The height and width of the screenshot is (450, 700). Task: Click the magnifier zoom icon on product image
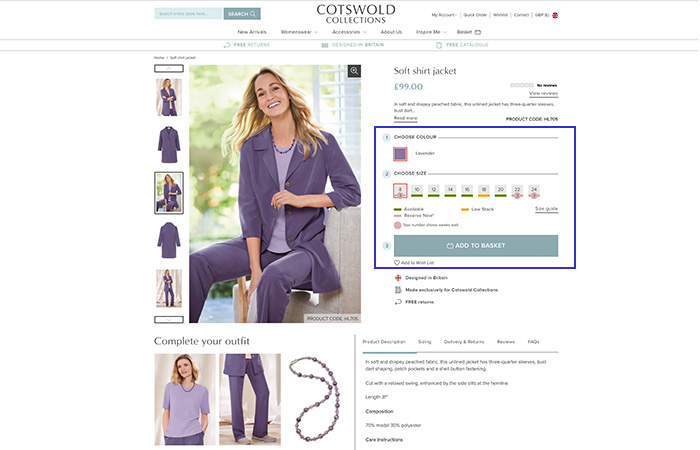tap(354, 71)
